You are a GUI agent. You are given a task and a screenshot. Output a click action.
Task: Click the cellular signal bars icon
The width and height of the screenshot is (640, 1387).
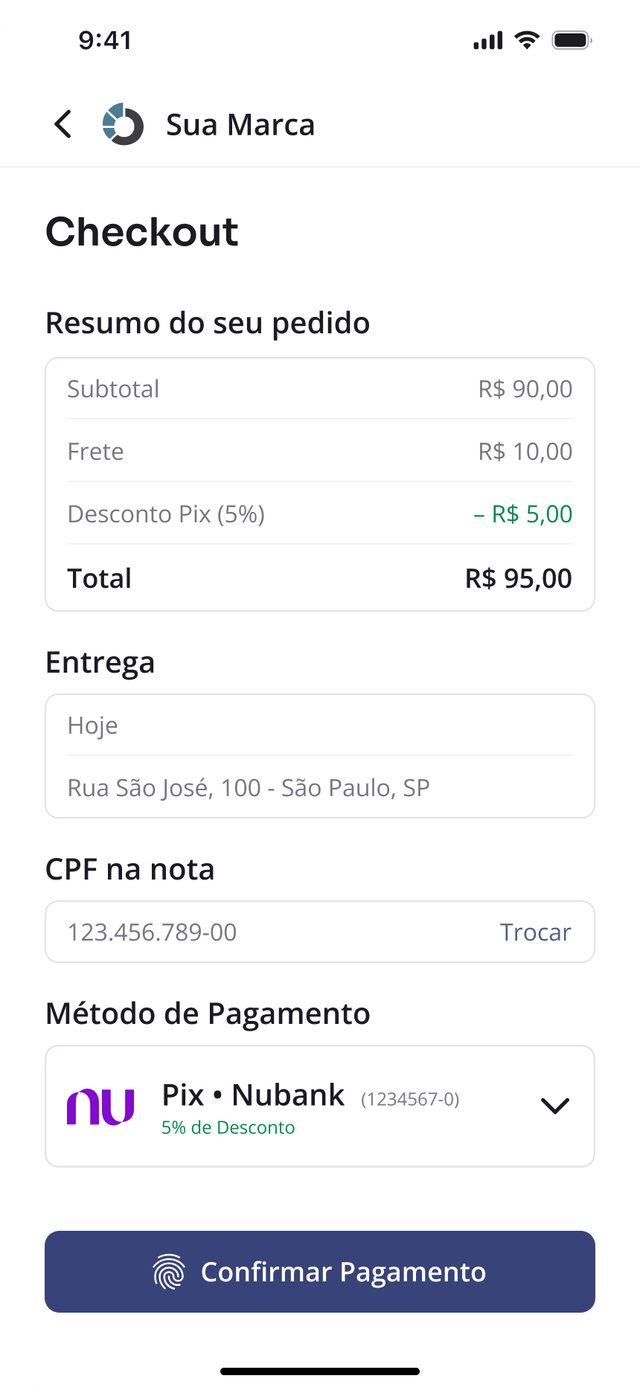[488, 41]
